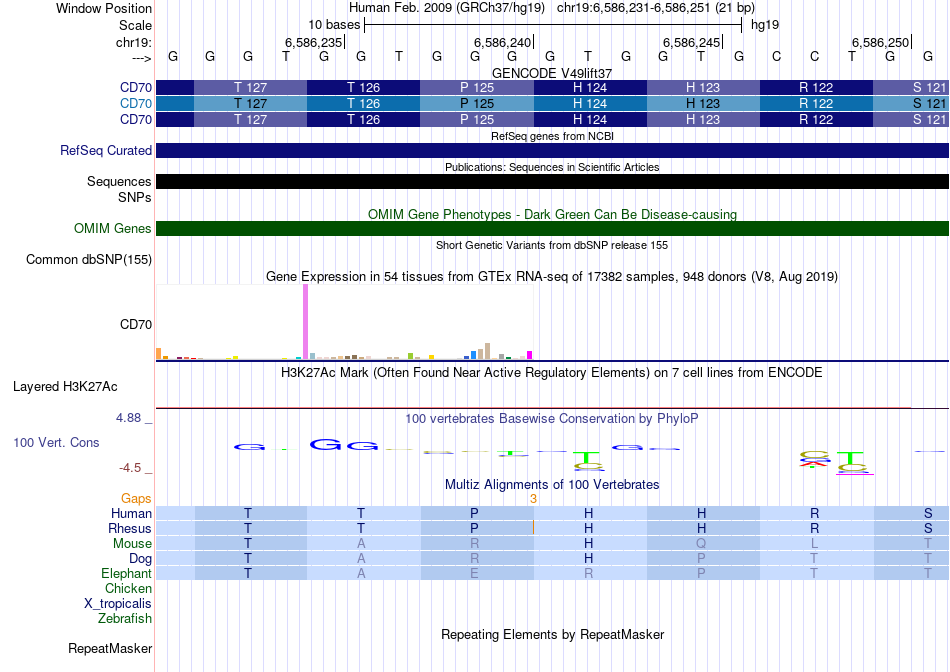Viewport: 950px width, 672px height.
Task: Open the GENCODE V49lift37 track title
Action: (x=551, y=73)
